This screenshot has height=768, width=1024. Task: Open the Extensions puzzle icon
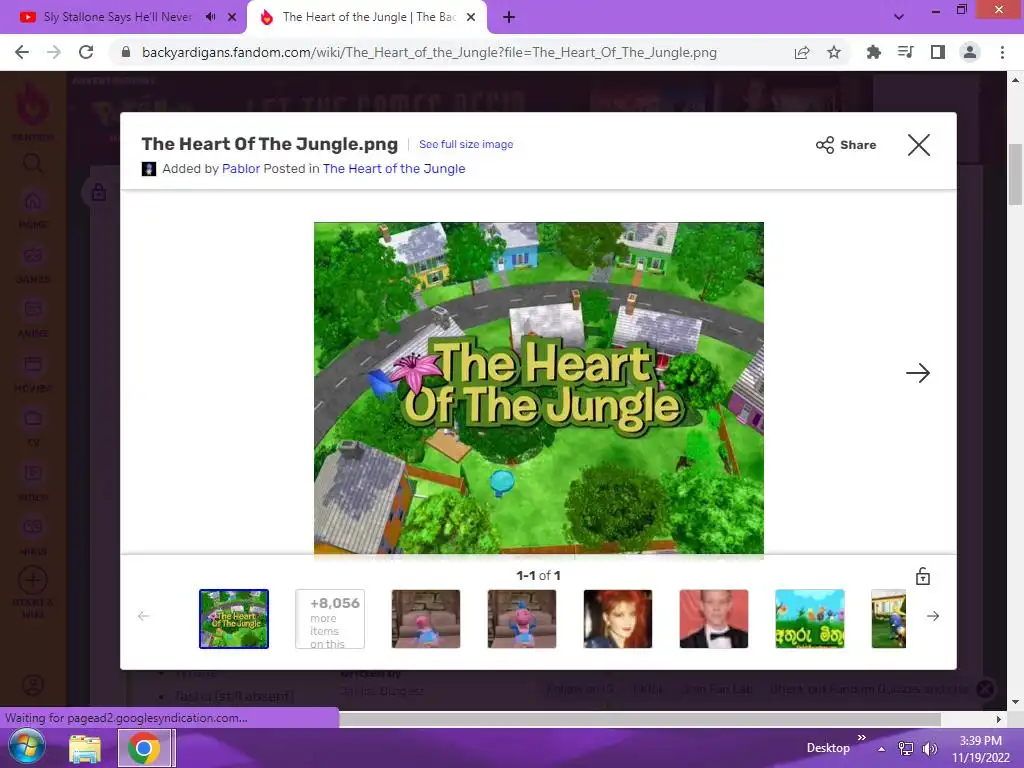[873, 52]
